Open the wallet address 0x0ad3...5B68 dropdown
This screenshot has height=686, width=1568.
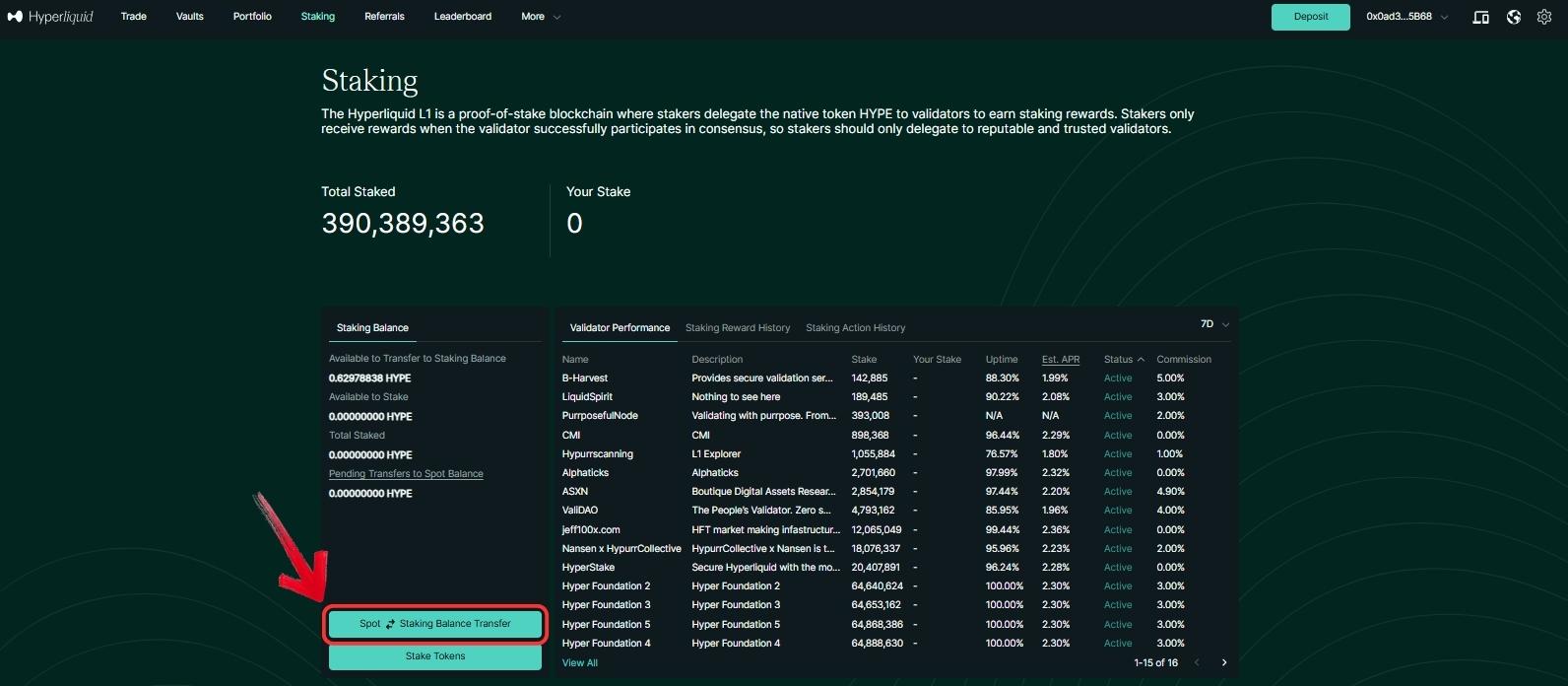1406,17
